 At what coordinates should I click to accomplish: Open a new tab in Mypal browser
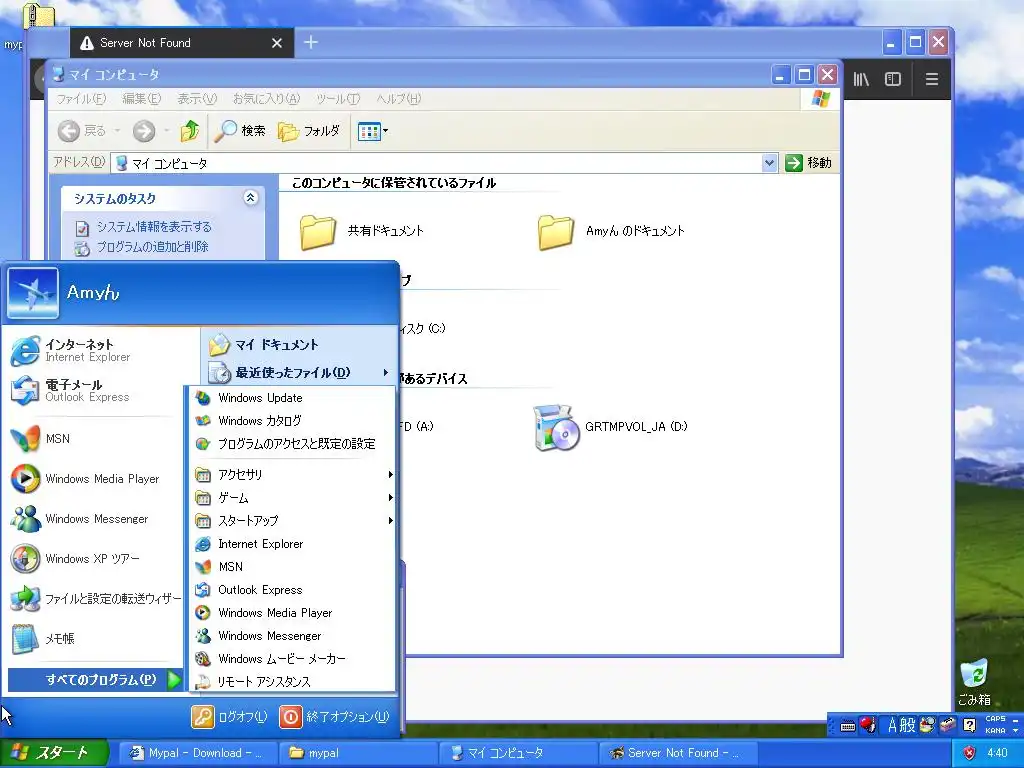click(x=312, y=42)
